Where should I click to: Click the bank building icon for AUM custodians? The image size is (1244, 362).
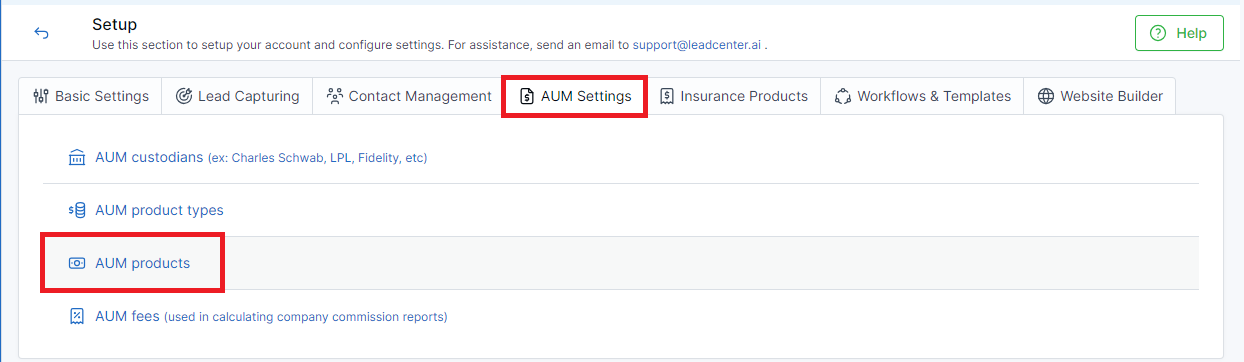coord(77,157)
